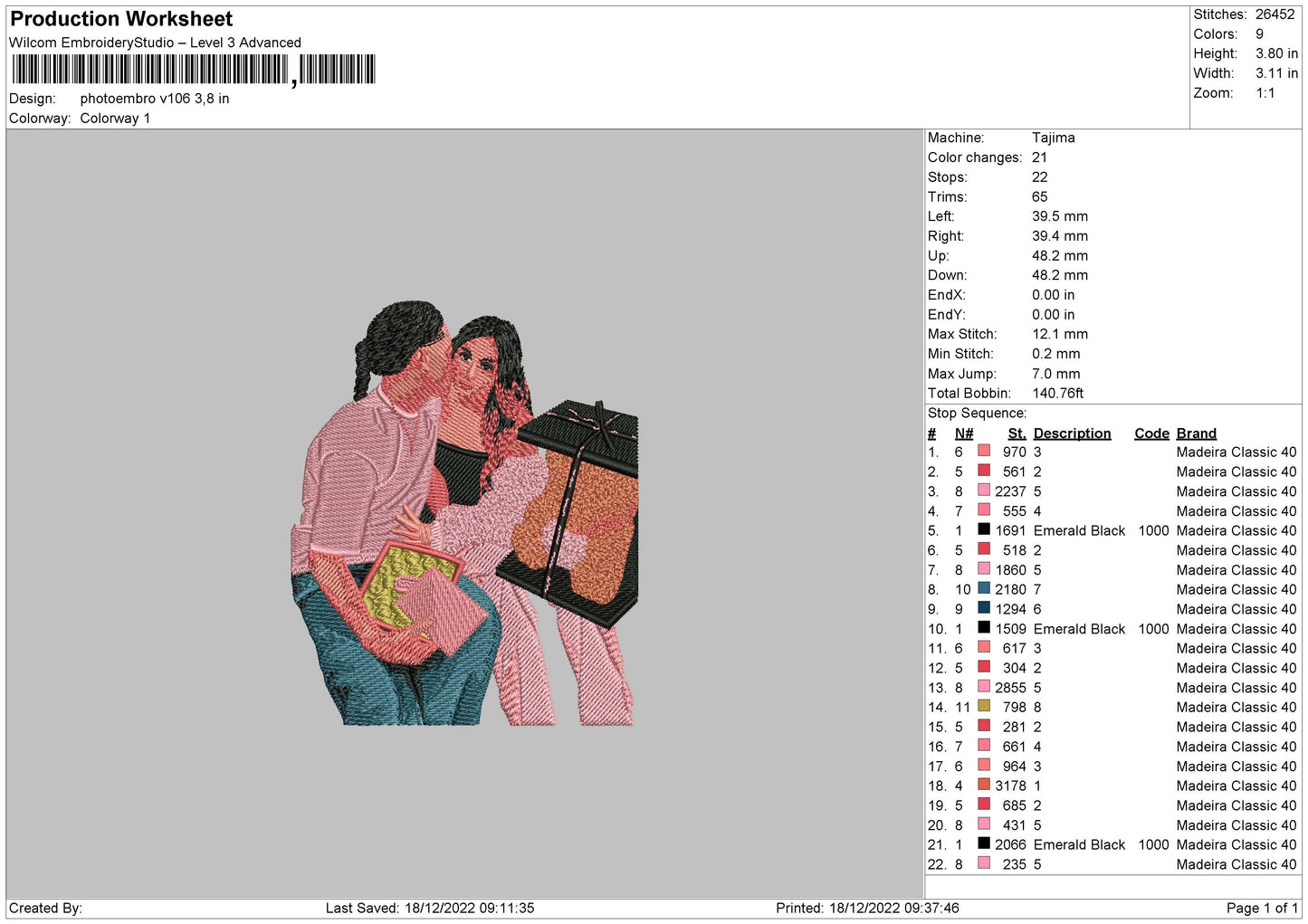Click the 'N#' column header
This screenshot has width=1308, height=924.
pos(964,433)
